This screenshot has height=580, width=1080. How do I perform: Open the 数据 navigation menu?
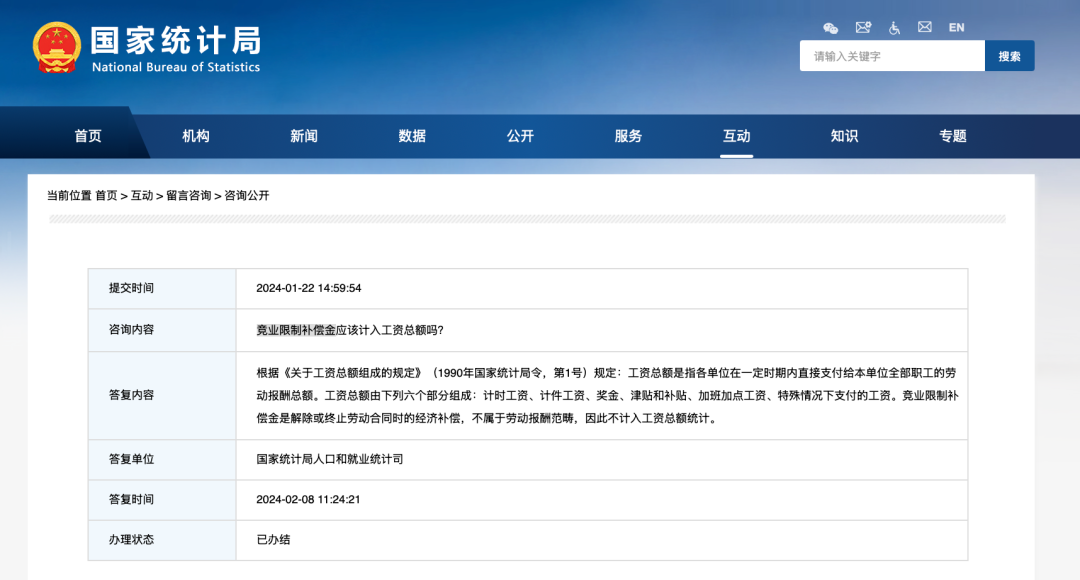[x=412, y=136]
